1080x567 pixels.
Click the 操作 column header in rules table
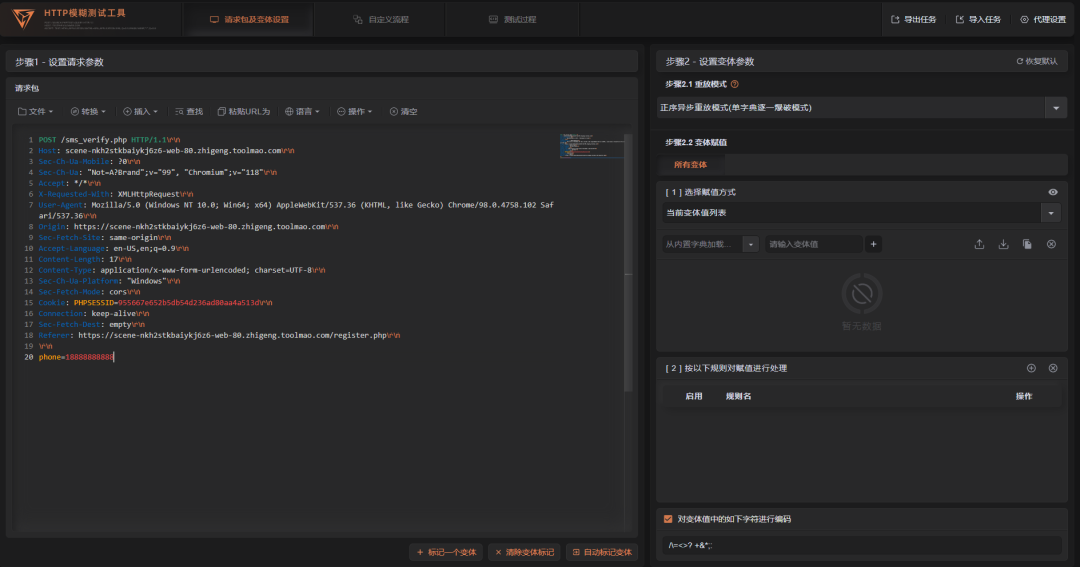point(1024,396)
